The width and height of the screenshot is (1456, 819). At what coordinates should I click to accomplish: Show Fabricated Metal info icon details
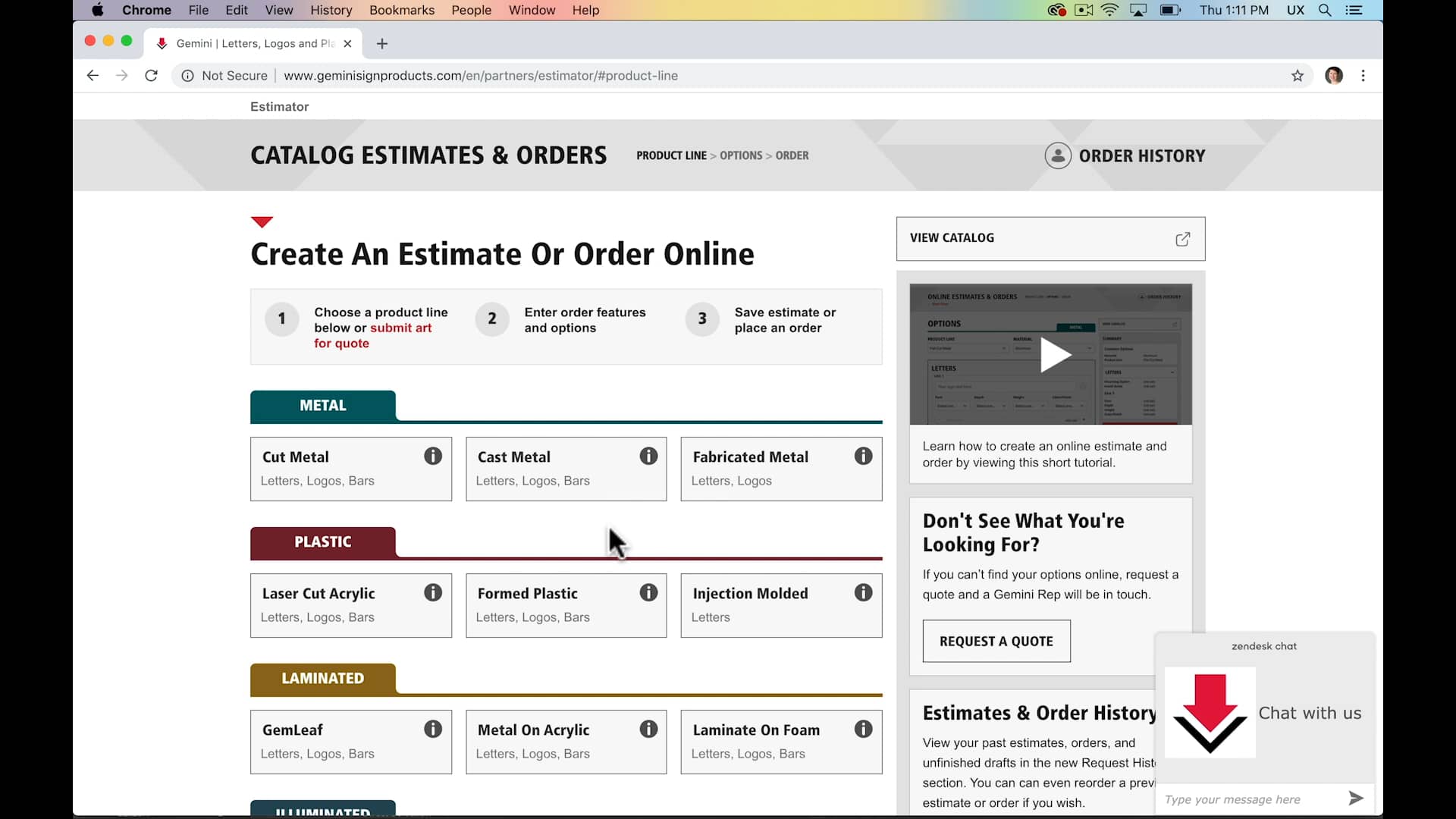point(863,456)
